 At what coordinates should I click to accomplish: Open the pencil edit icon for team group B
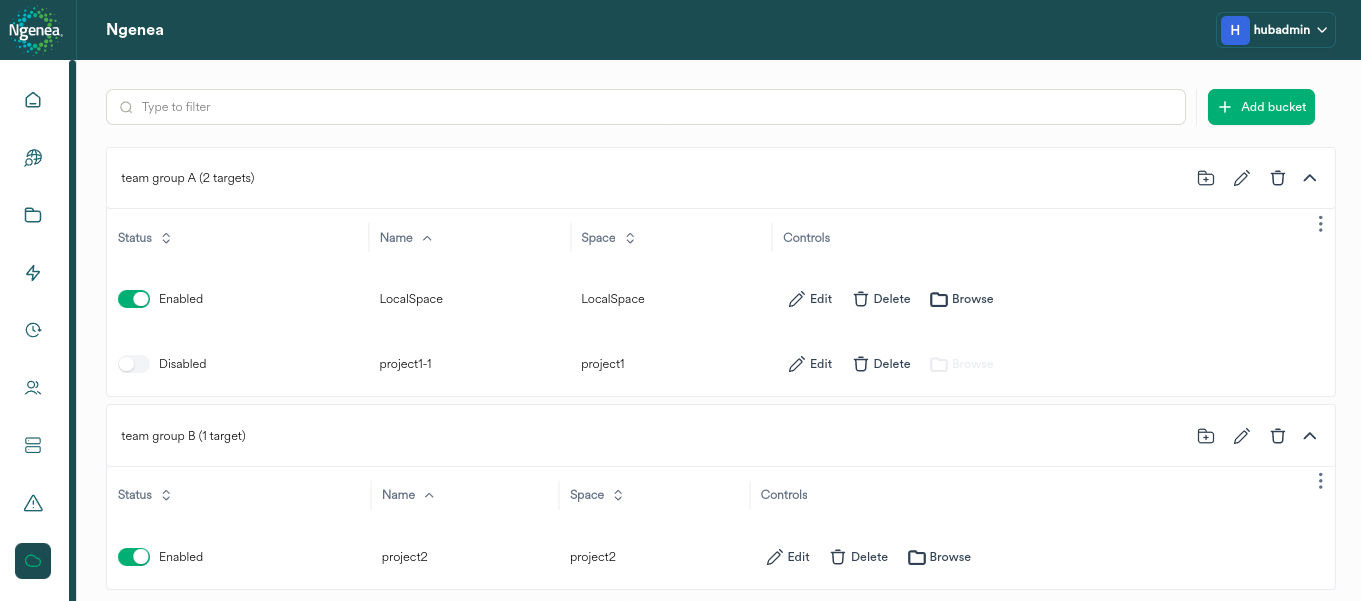pyautogui.click(x=1242, y=436)
